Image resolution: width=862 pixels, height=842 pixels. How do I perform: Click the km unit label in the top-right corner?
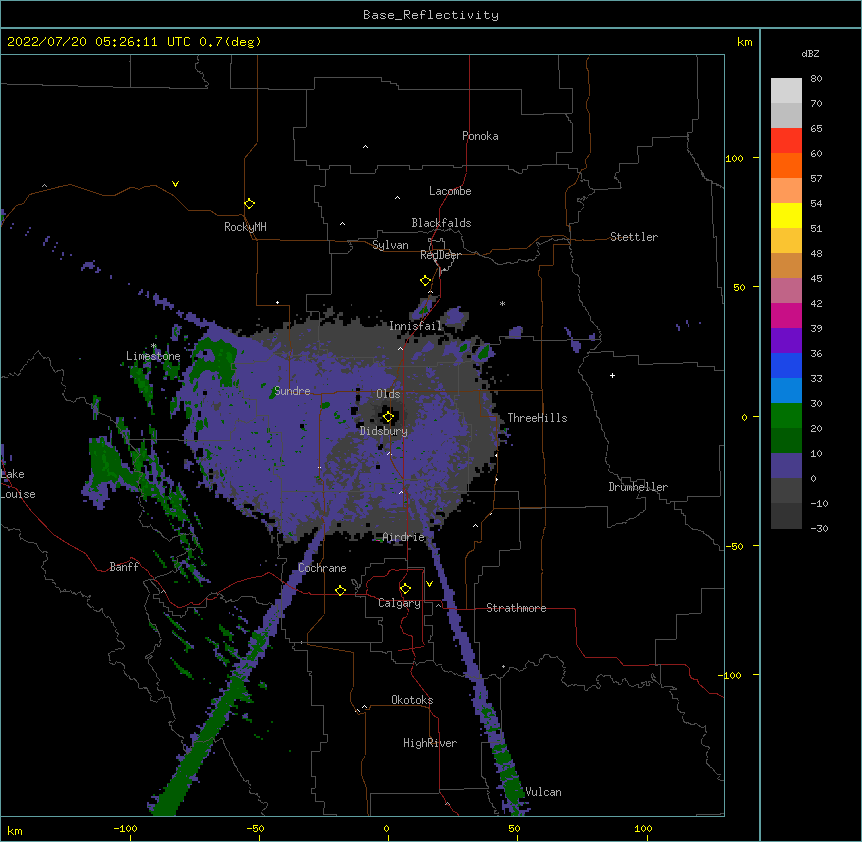[x=745, y=42]
